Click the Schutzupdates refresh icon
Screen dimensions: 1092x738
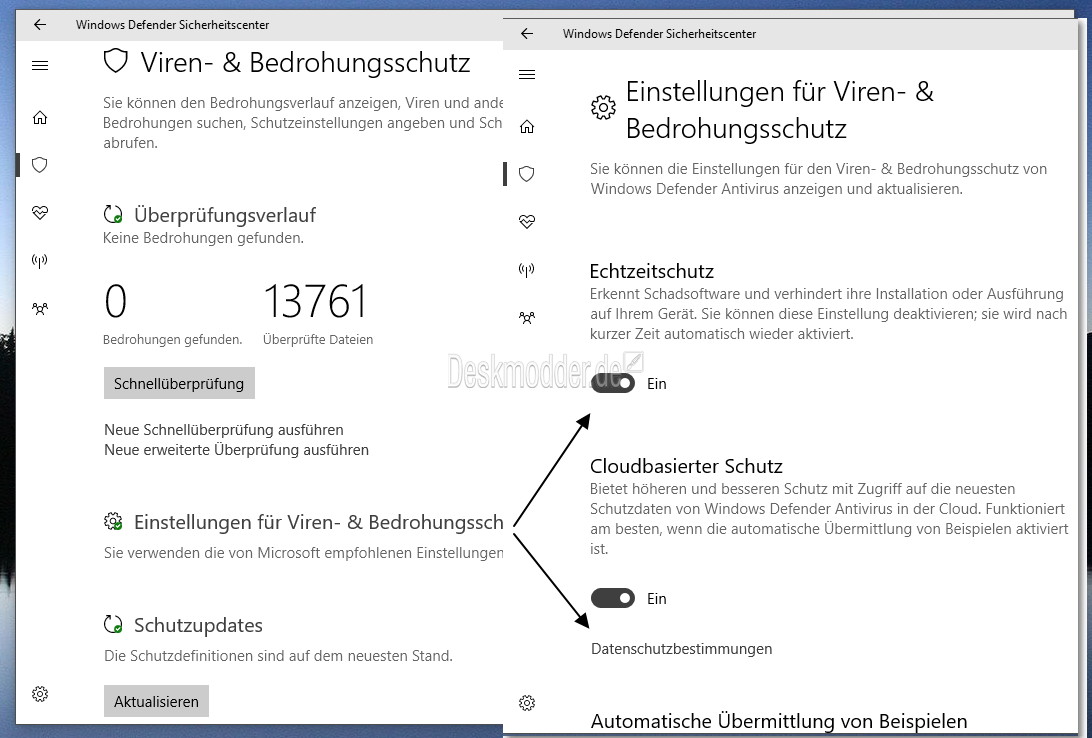click(x=113, y=625)
